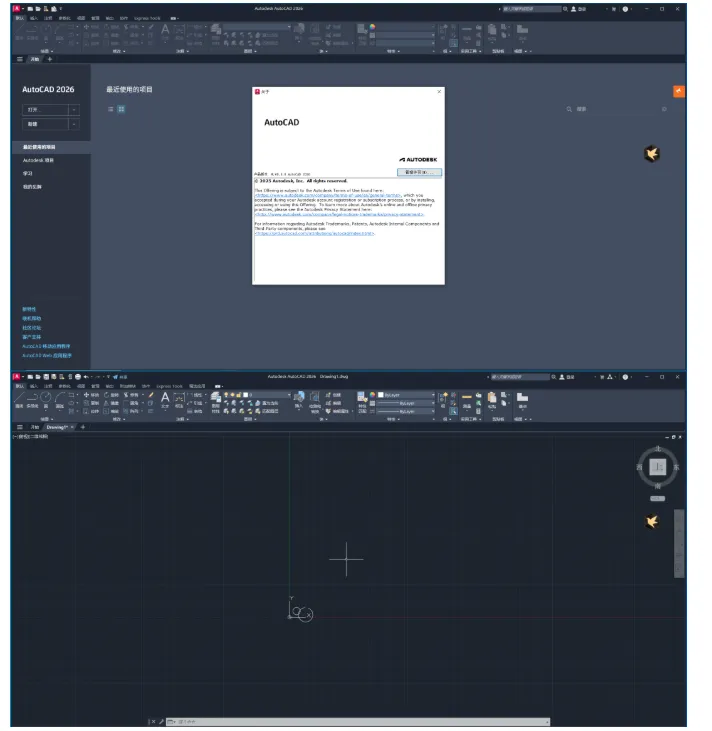Viewport: 712px width, 731px height.
Task: Expand the Draw panel title in the Drawing1 ribbon
Action: click(x=47, y=419)
